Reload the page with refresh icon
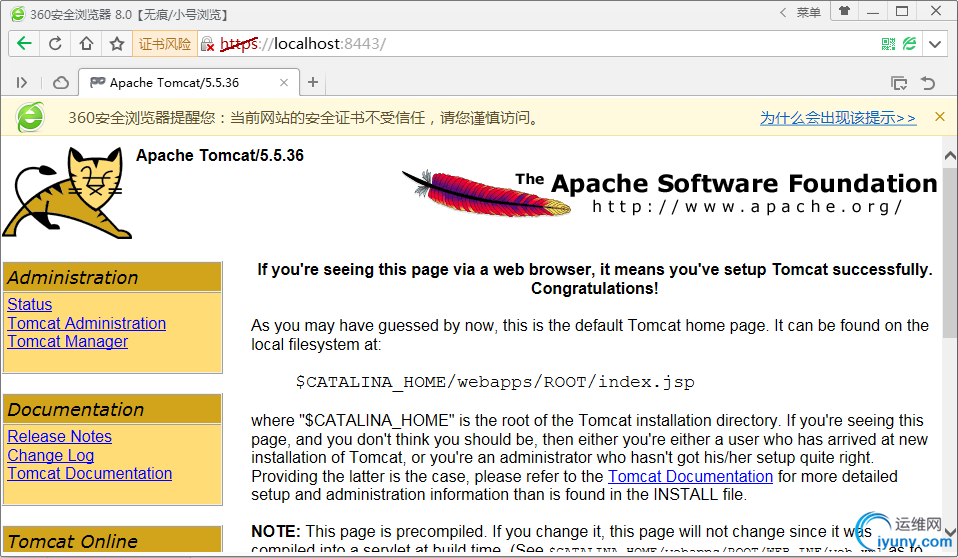The width and height of the screenshot is (958, 558). tap(56, 44)
